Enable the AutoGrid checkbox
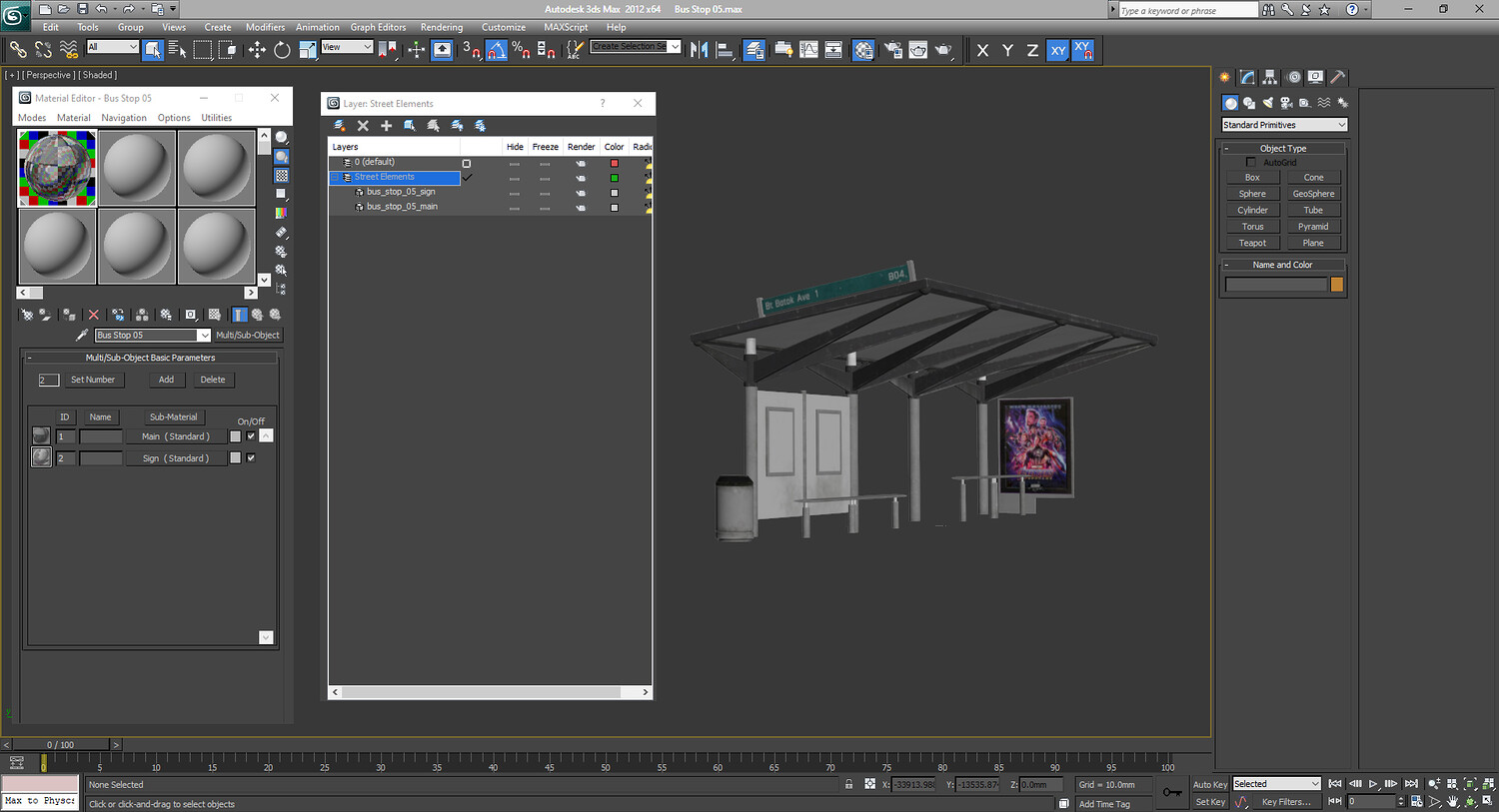The height and width of the screenshot is (812, 1499). click(1250, 162)
